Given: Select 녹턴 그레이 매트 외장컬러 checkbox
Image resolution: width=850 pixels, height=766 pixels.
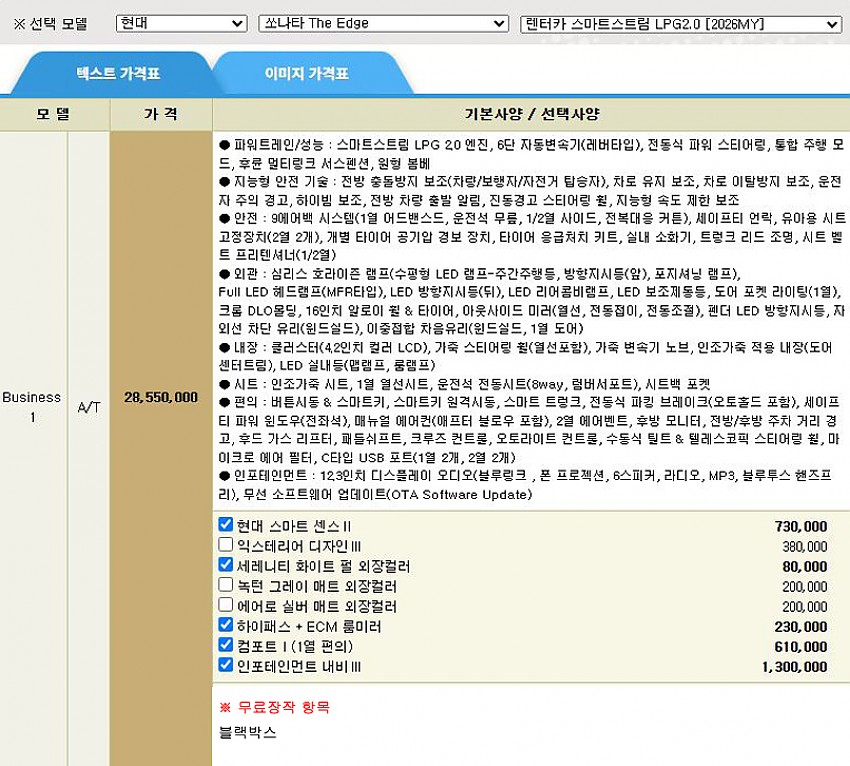Looking at the screenshot, I should [x=226, y=586].
